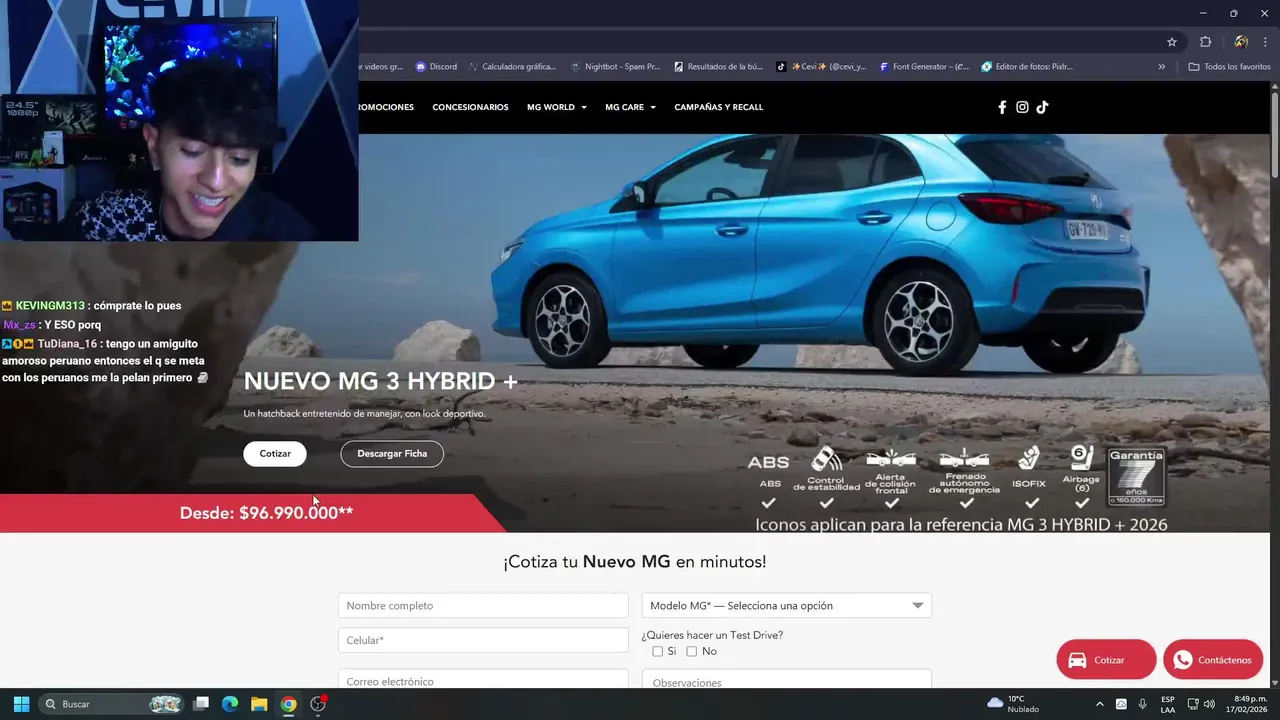Open the OBS Studio taskbar icon

(x=318, y=704)
